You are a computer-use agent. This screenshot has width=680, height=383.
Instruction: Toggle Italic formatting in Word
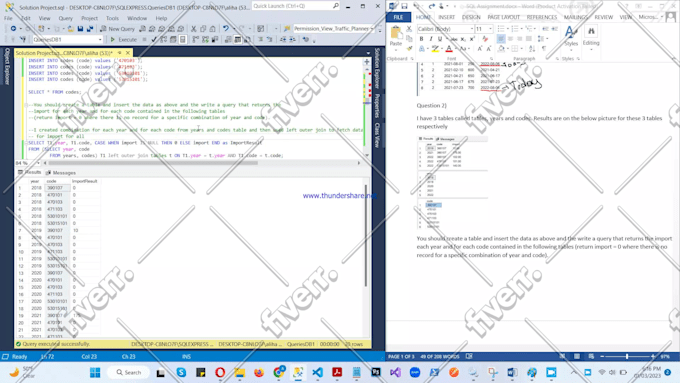click(x=430, y=39)
